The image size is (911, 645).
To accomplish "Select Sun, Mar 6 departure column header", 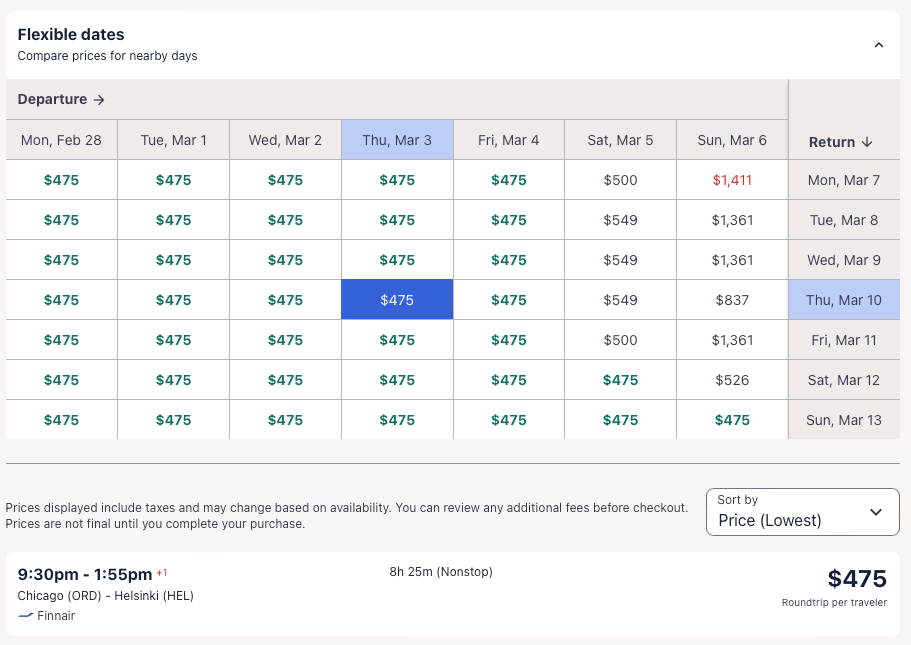I will coord(732,140).
